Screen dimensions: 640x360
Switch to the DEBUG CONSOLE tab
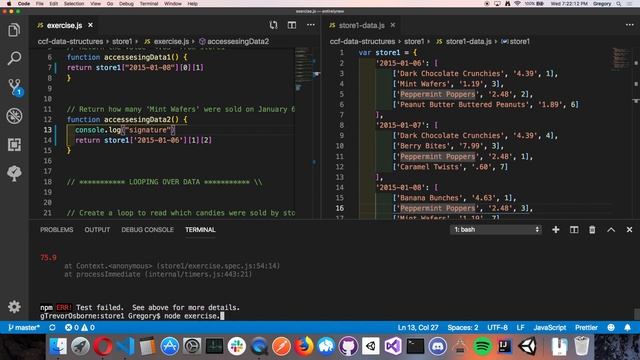coord(147,230)
